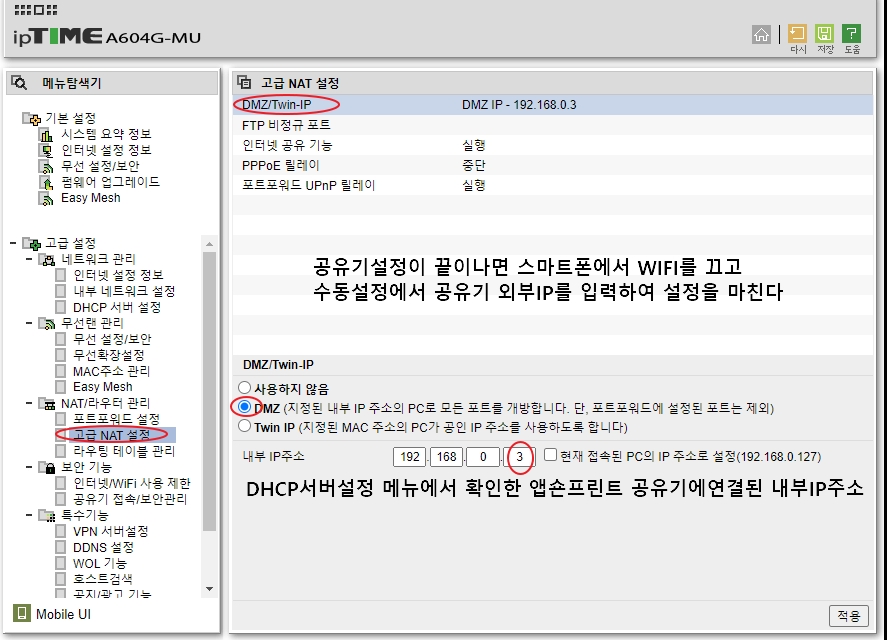The height and width of the screenshot is (640, 887).
Task: Click the last IP octet field
Action: coord(520,456)
